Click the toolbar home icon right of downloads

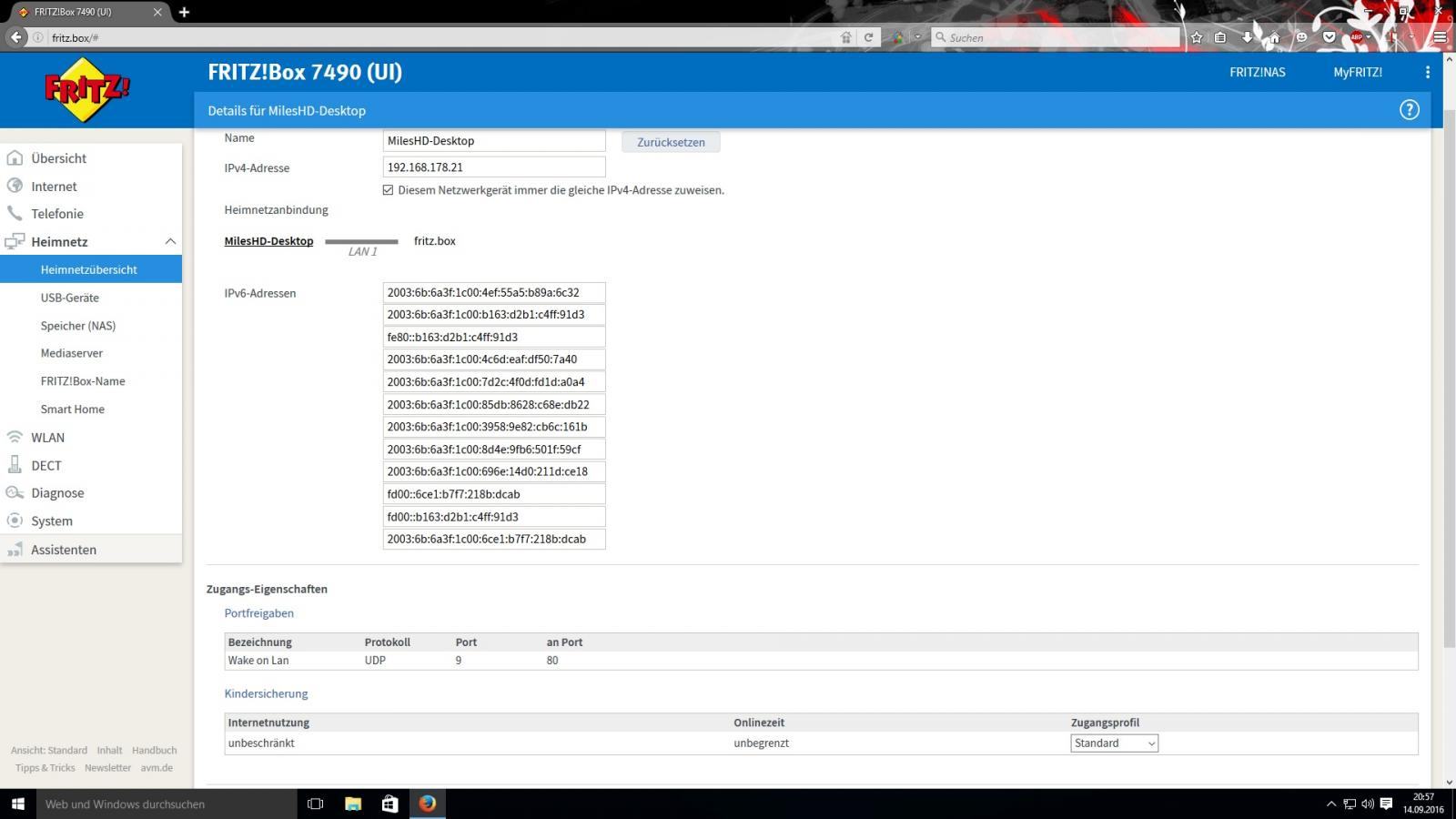click(1274, 37)
